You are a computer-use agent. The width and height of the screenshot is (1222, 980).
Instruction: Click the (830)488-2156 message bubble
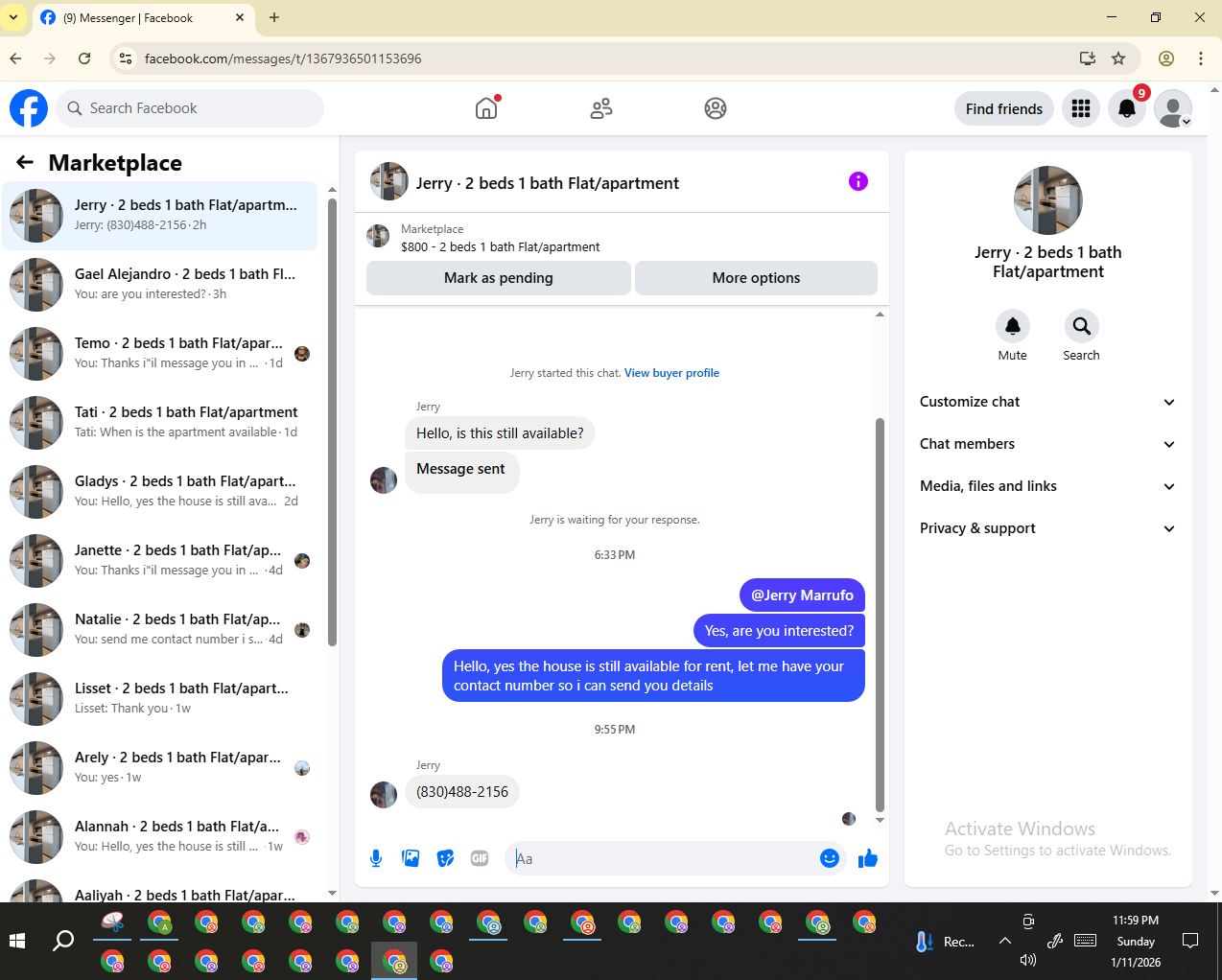coord(462,792)
